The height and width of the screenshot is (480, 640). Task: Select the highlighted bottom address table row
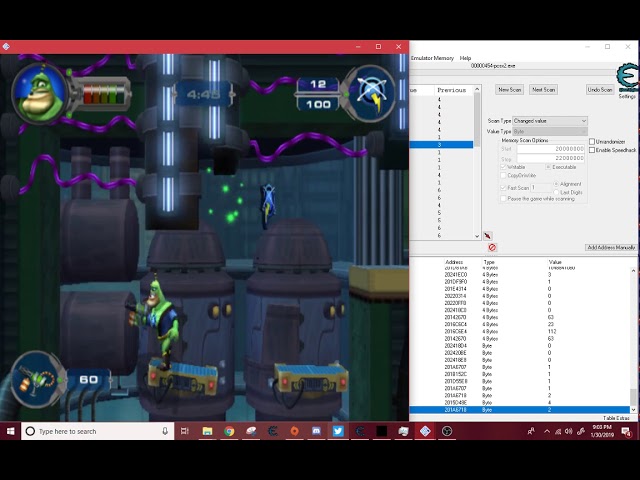(519, 409)
